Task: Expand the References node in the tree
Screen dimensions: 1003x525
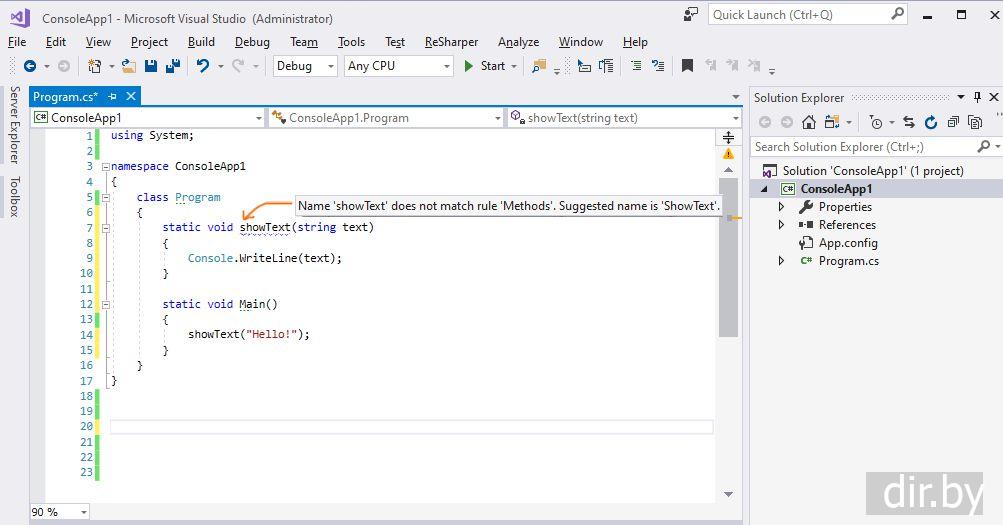Action: coord(782,225)
